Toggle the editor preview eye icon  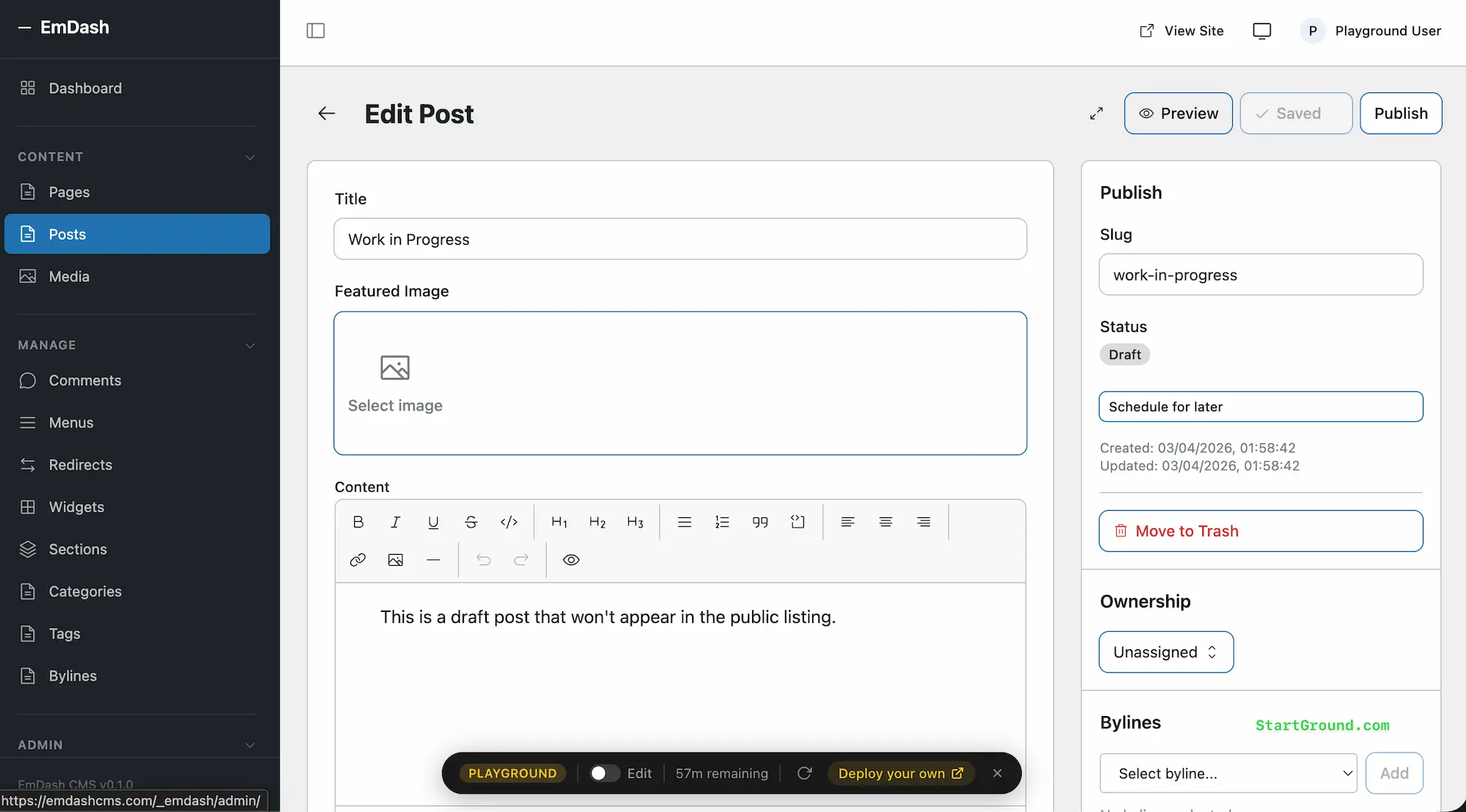pos(571,560)
